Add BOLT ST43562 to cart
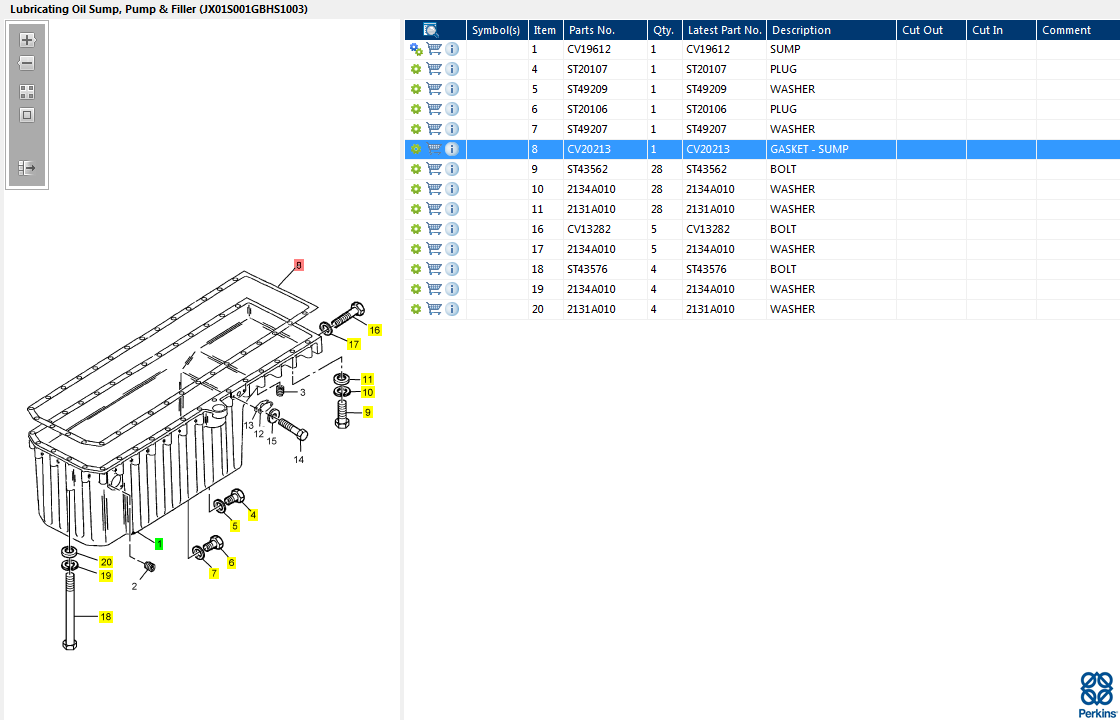This screenshot has height=720, width=1120. (x=434, y=169)
